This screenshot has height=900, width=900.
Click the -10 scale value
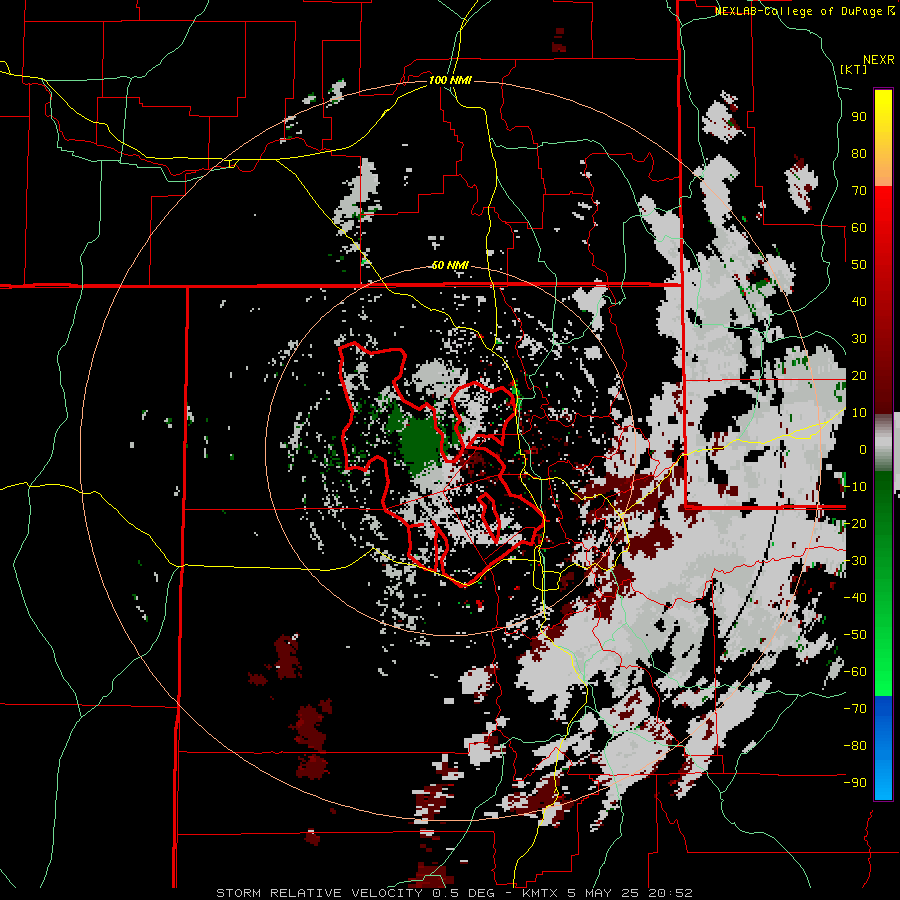click(855, 487)
